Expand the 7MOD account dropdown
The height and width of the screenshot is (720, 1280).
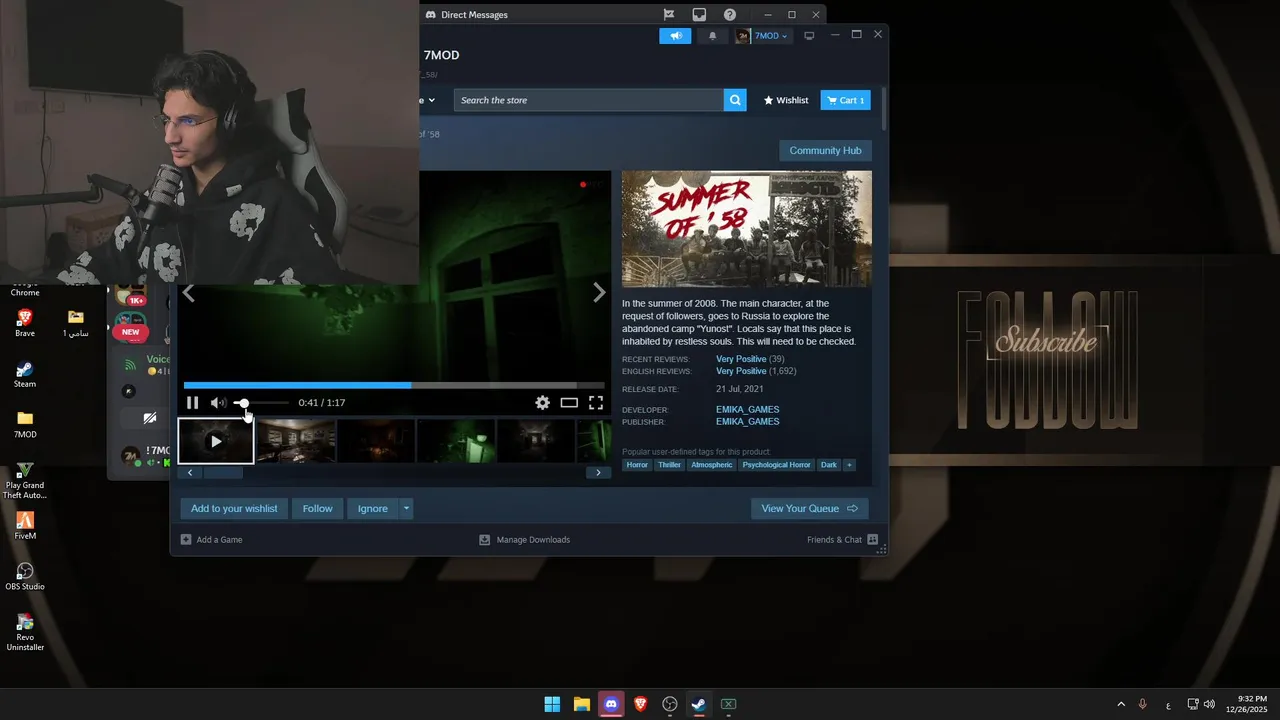coord(762,35)
